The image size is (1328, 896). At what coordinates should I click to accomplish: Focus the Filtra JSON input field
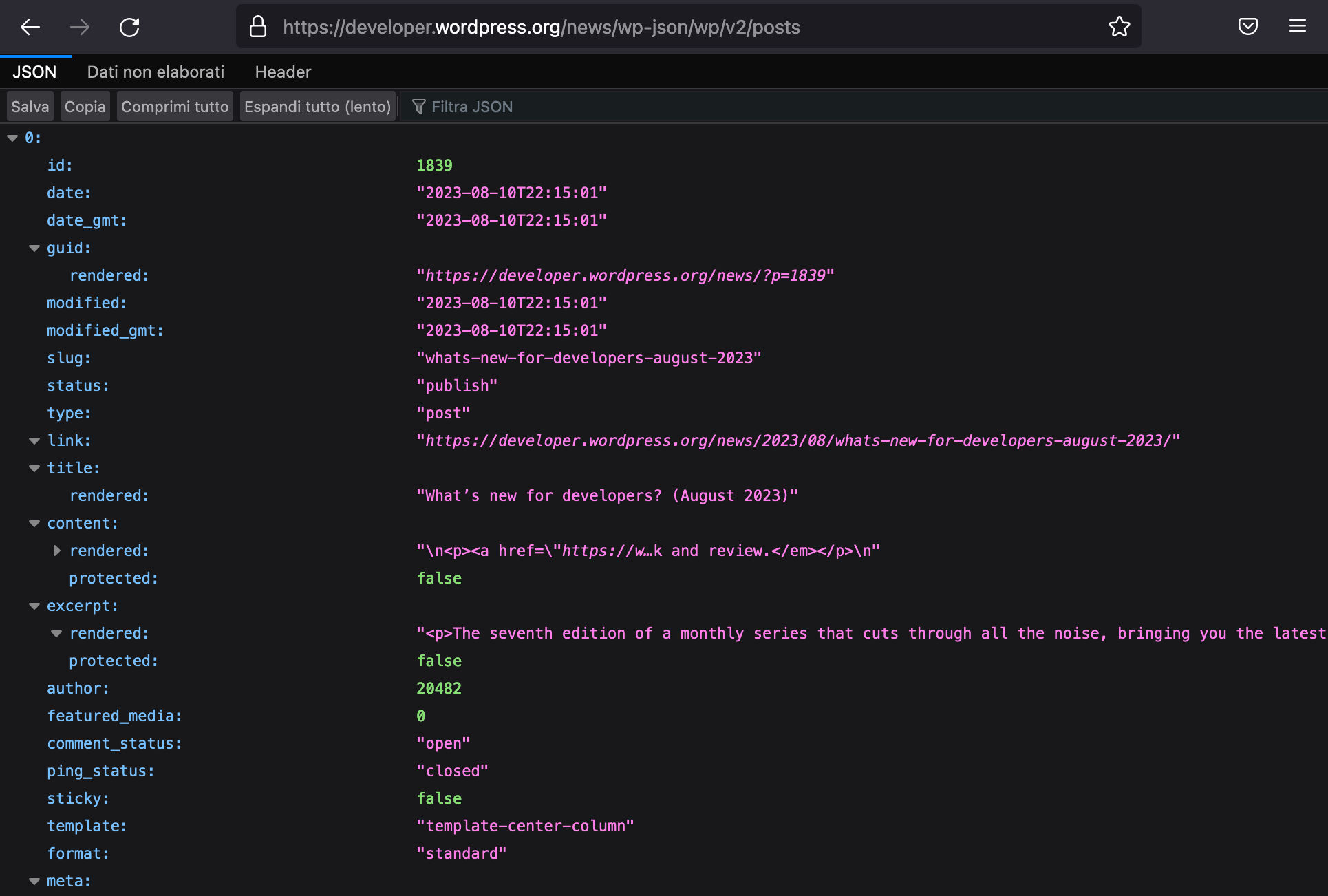click(864, 107)
